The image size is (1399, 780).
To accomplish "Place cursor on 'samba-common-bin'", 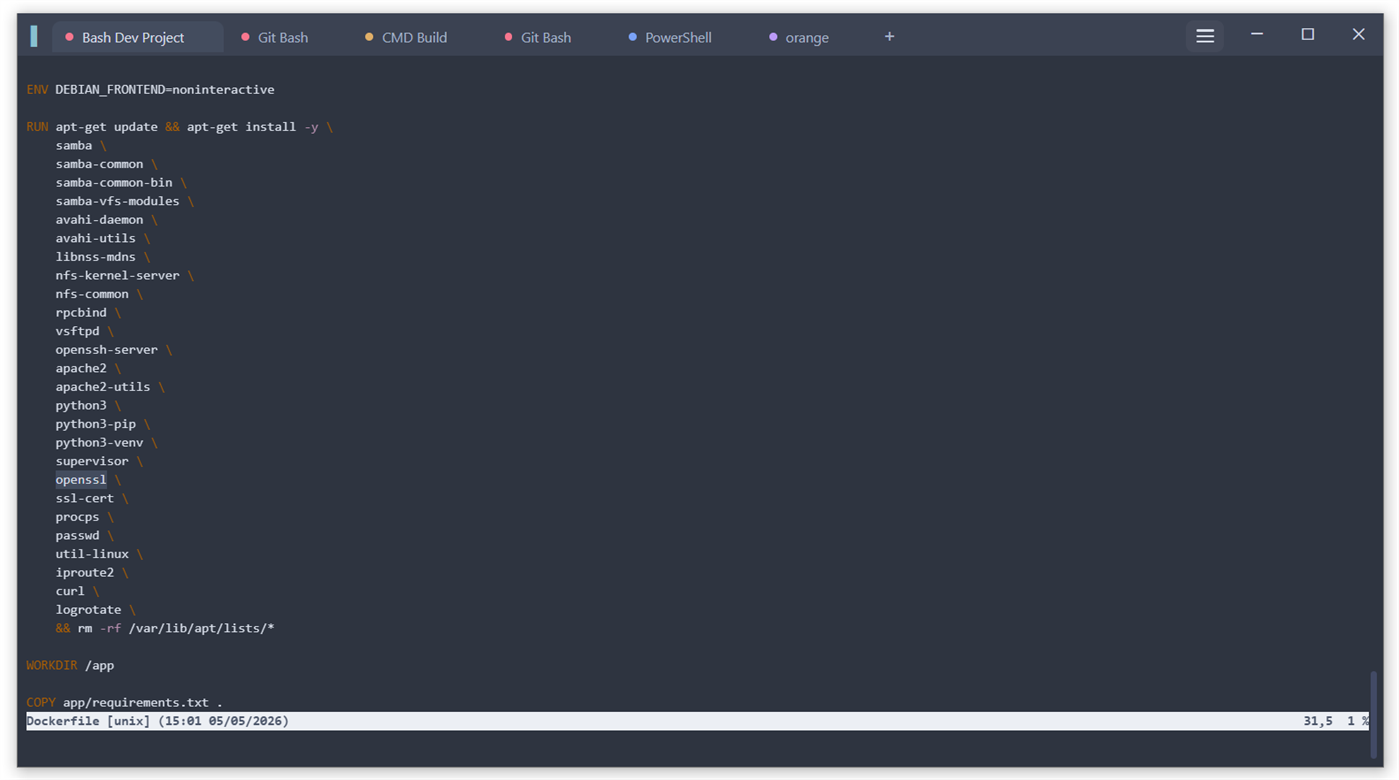I will coord(114,183).
